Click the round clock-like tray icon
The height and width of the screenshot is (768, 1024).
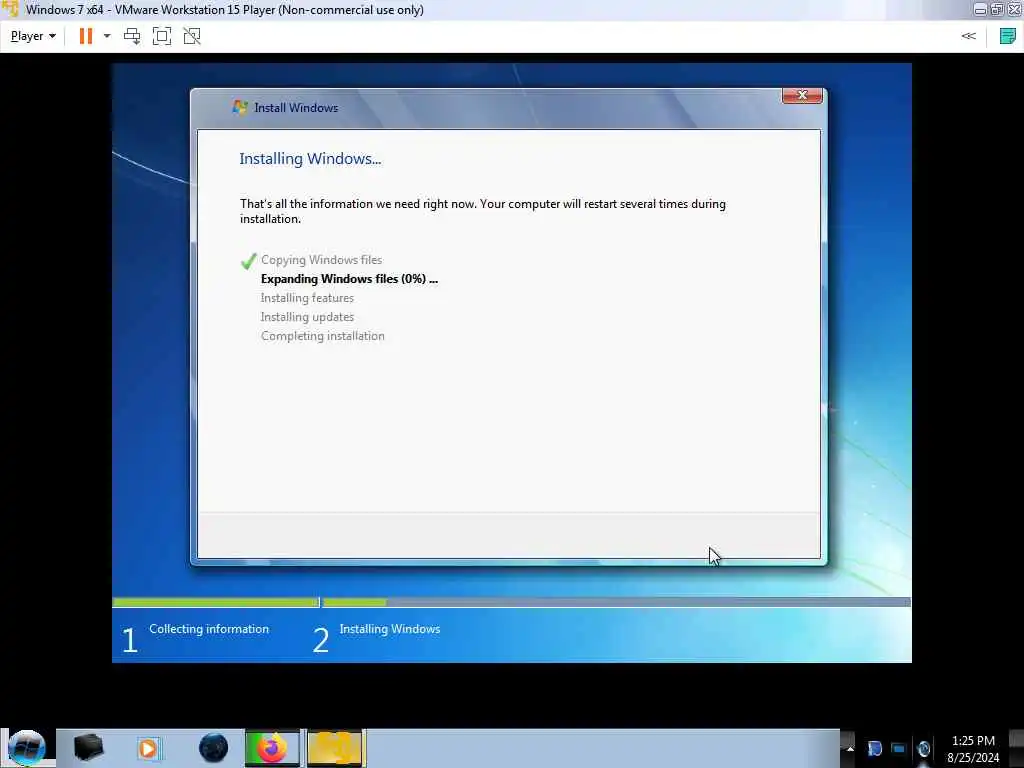923,748
